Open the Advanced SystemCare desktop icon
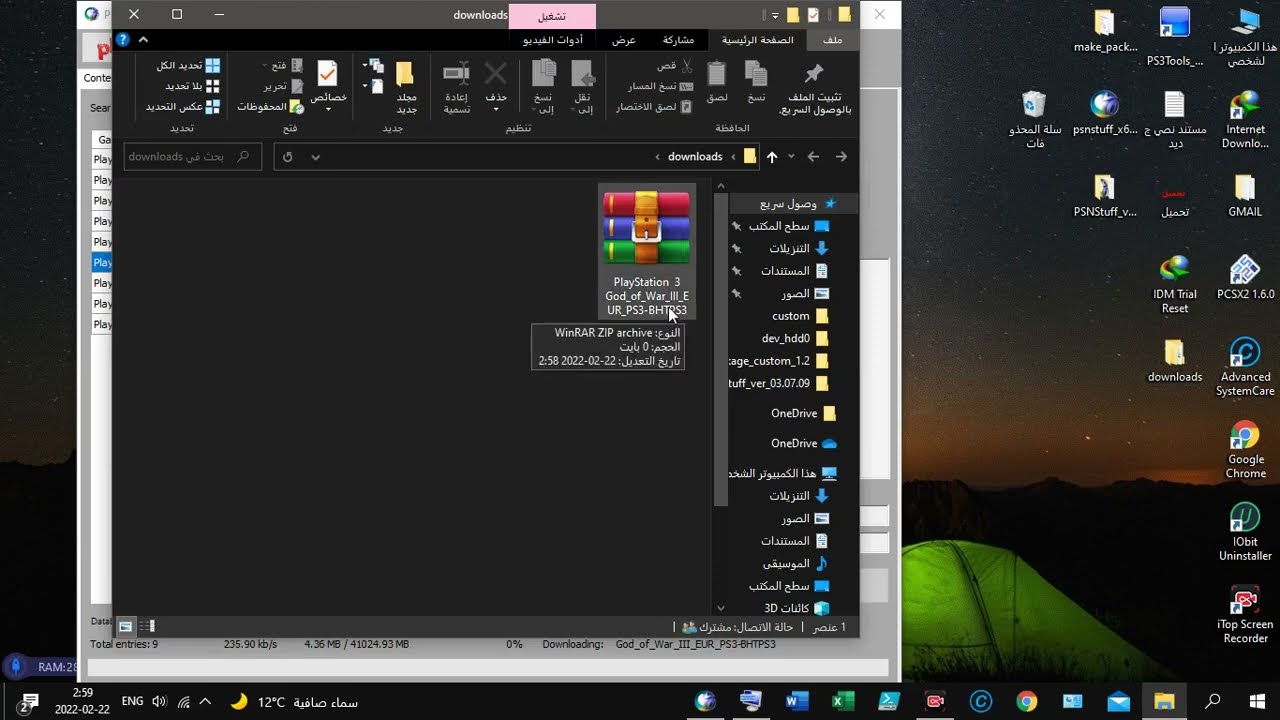The height and width of the screenshot is (720, 1280). 1245,367
